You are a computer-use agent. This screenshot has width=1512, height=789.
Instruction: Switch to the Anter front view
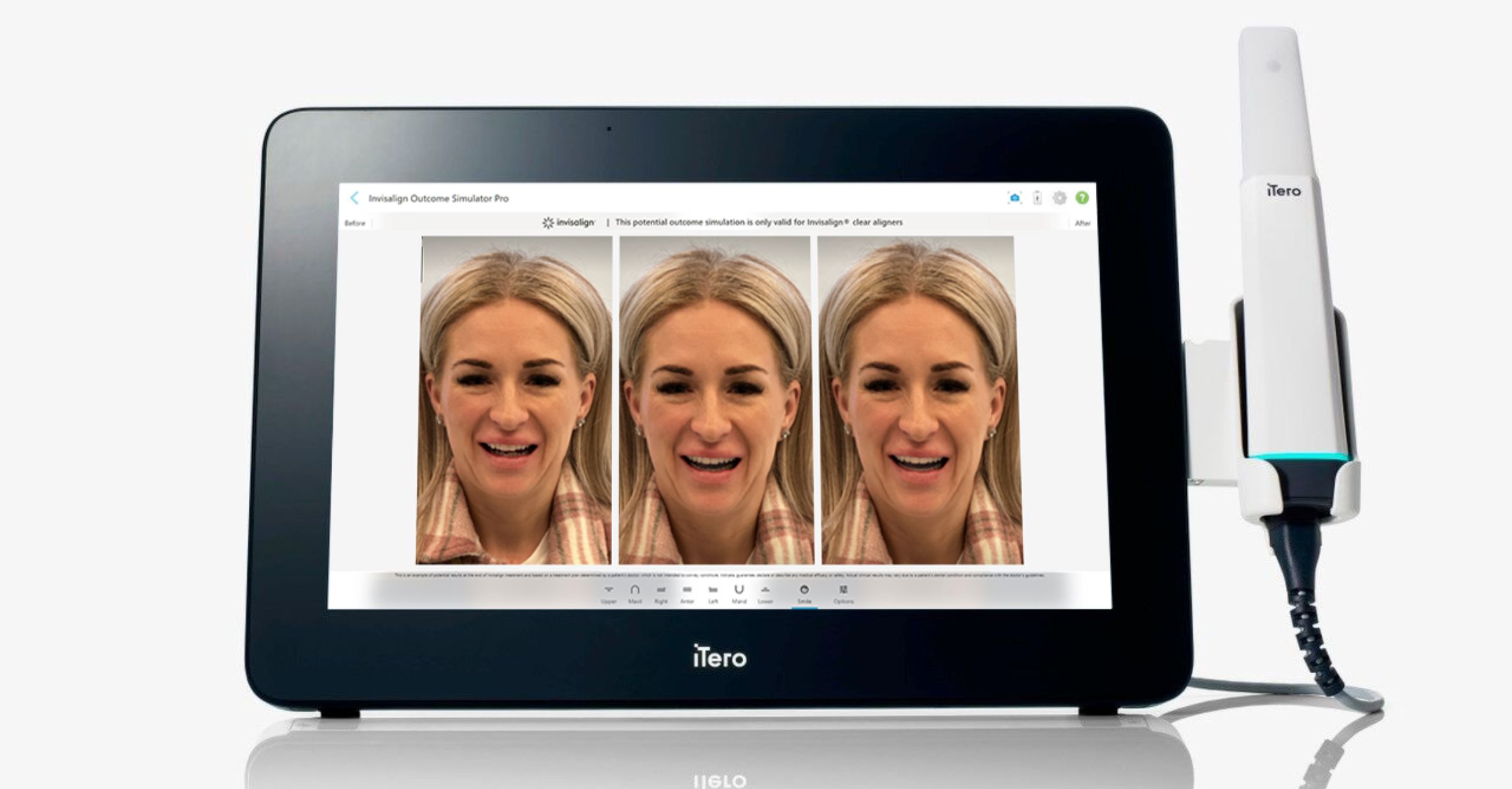click(687, 594)
